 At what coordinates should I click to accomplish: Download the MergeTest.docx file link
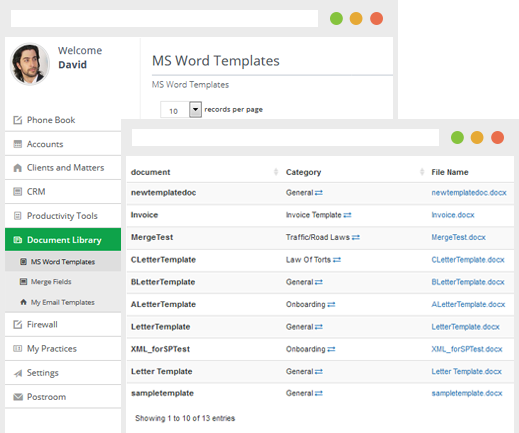[x=458, y=237]
